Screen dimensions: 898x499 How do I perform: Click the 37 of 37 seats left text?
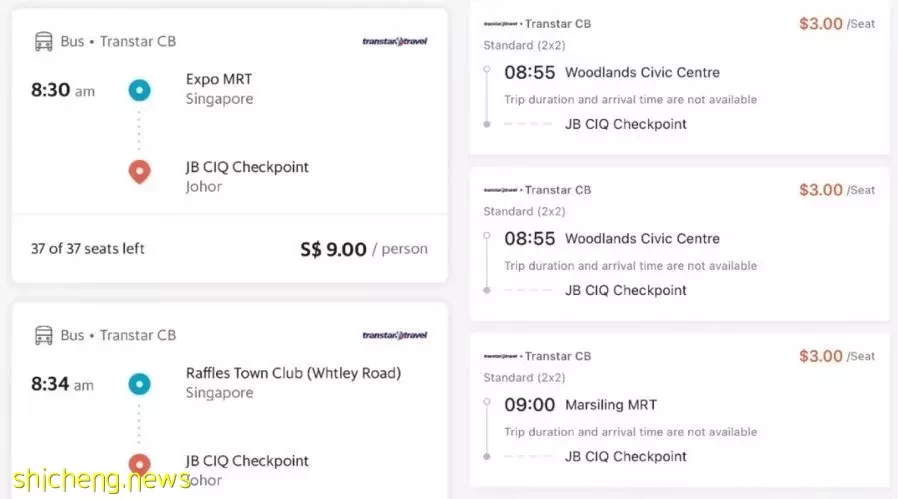[88, 249]
